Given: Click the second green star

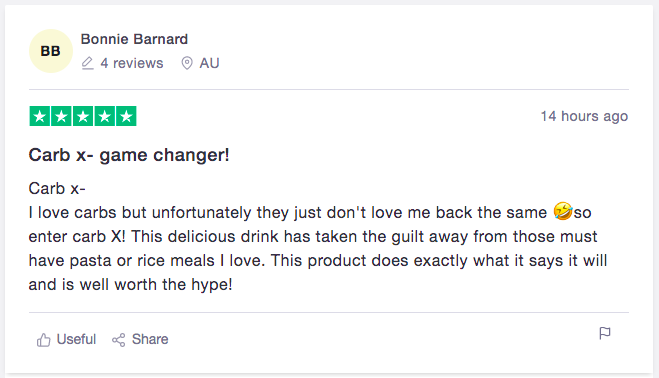Looking at the screenshot, I should click(61, 116).
